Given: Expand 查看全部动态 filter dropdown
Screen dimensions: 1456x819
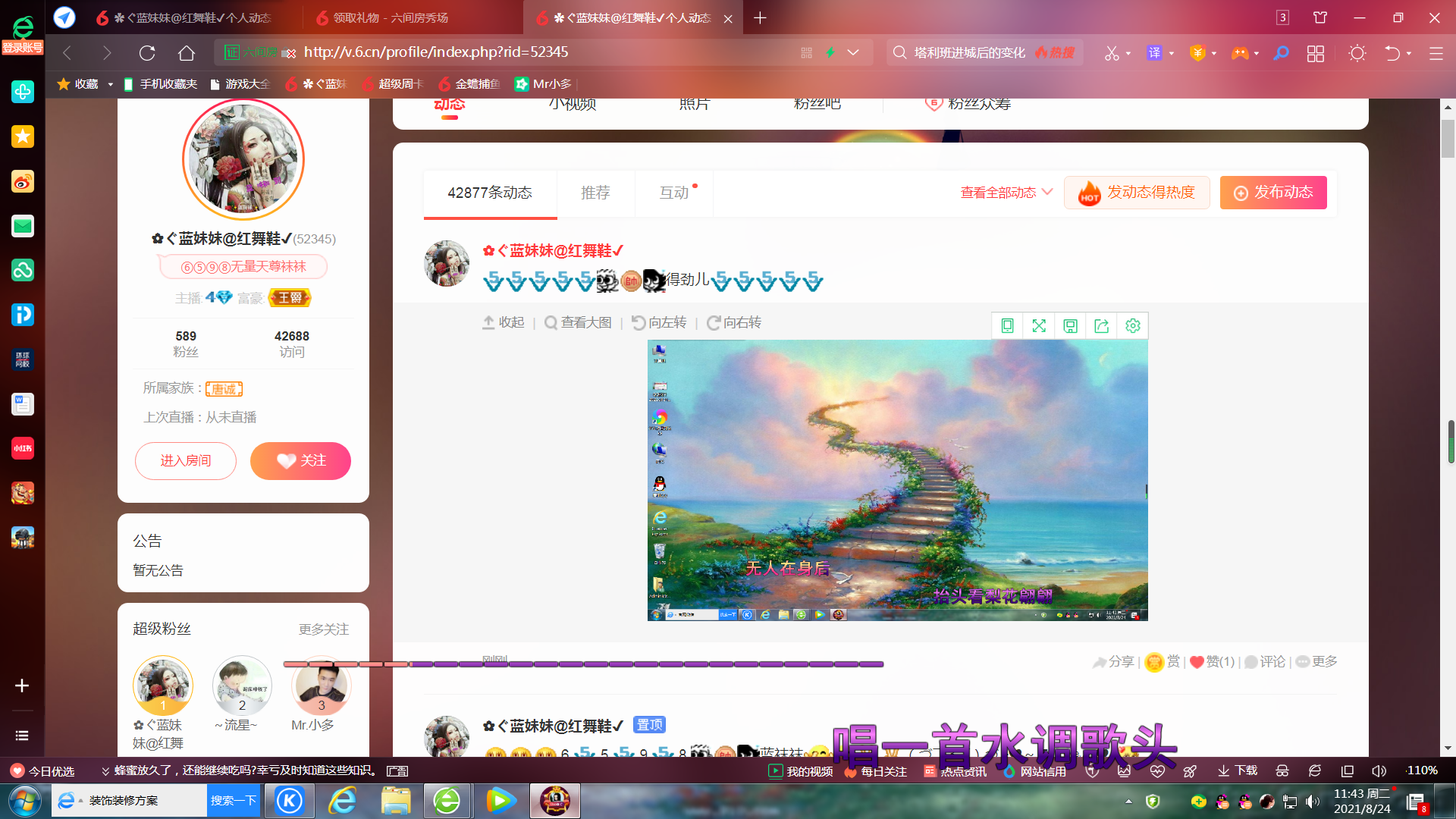Looking at the screenshot, I should pos(1006,193).
